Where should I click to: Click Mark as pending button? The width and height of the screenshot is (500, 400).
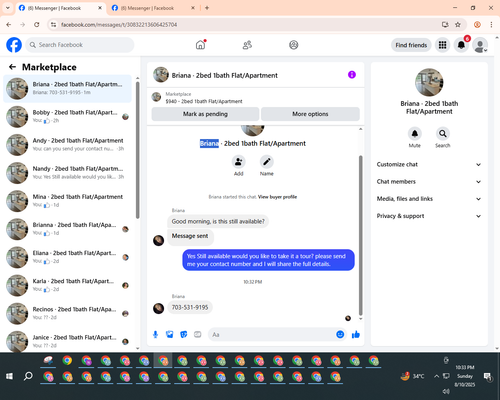click(205, 114)
